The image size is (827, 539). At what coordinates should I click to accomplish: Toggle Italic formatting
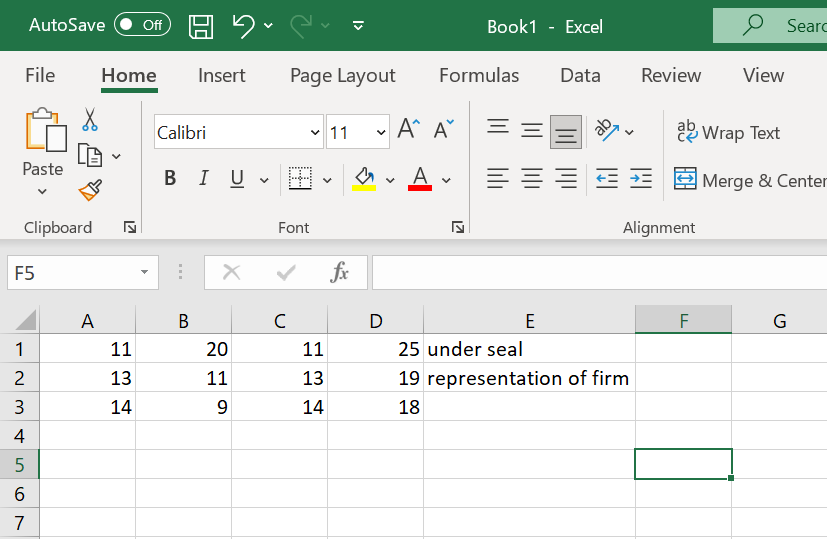pos(204,178)
